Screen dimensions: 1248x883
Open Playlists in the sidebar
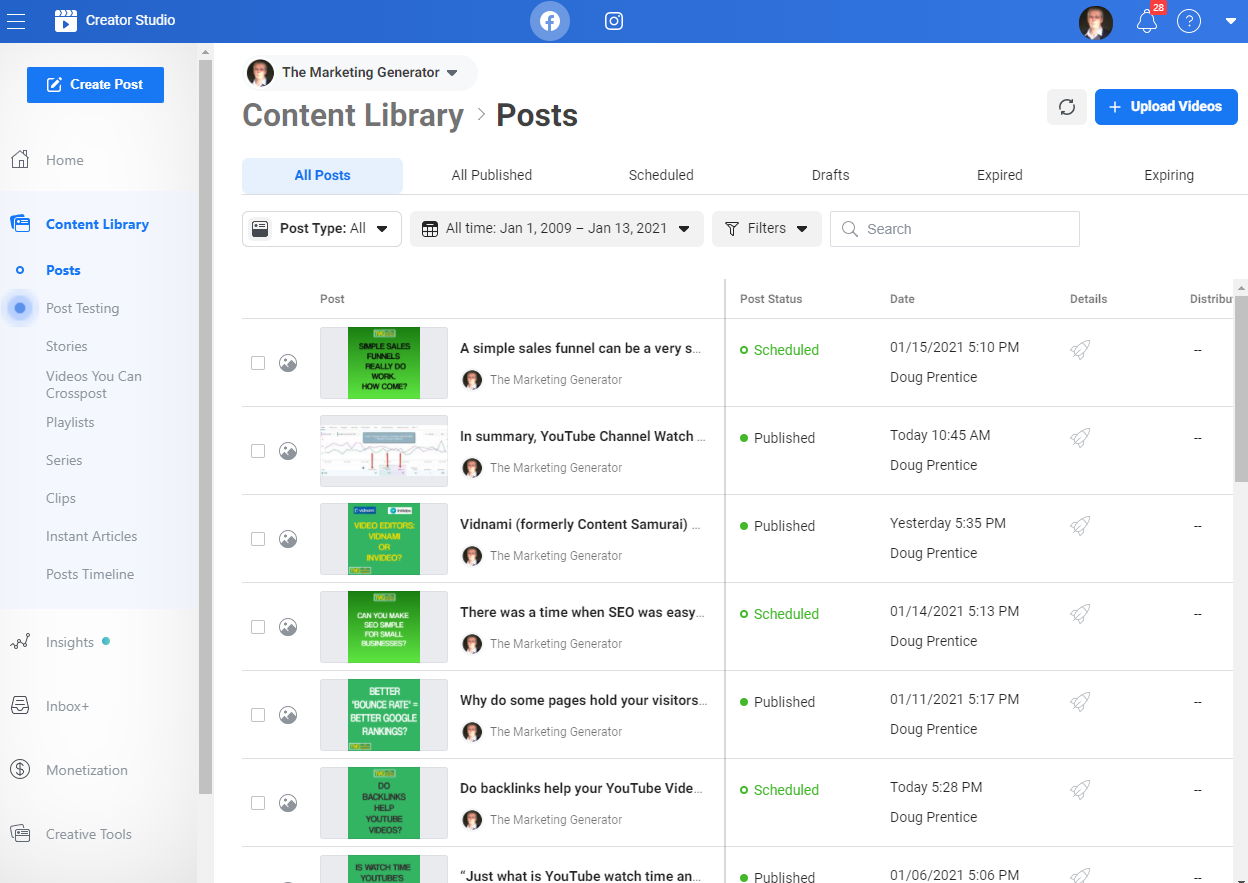pos(70,422)
